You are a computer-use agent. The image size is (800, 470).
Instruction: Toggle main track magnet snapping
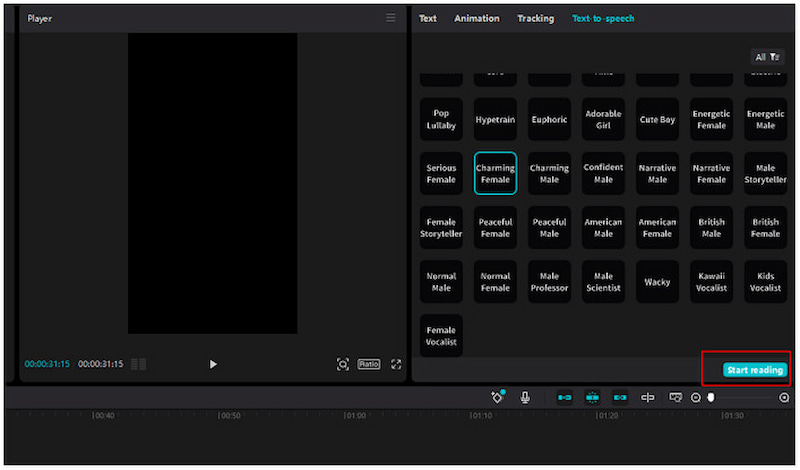(564, 397)
